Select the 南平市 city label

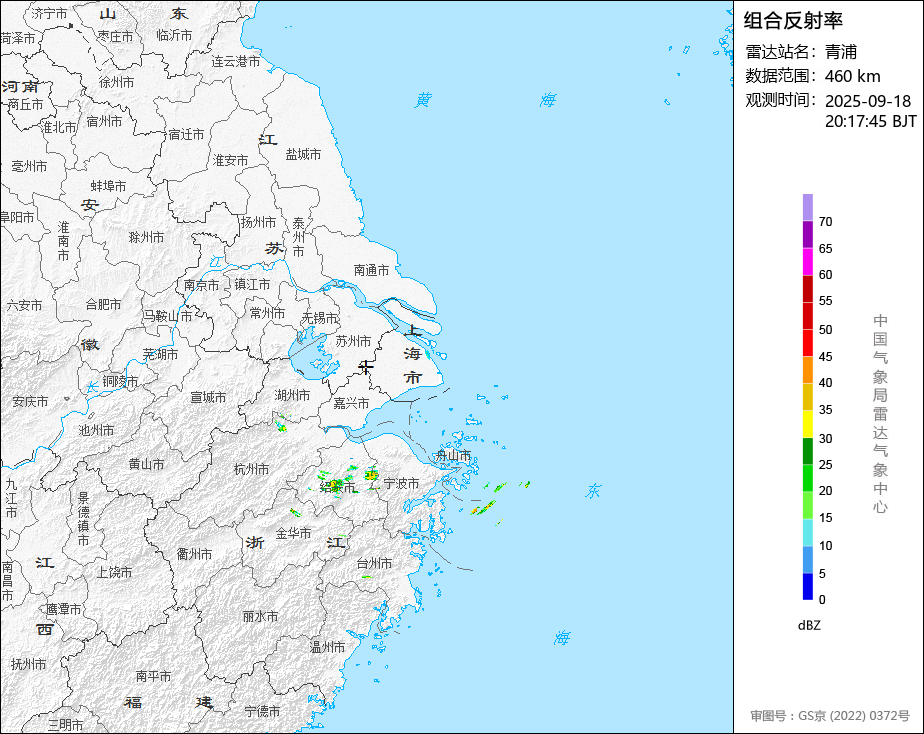[153, 676]
